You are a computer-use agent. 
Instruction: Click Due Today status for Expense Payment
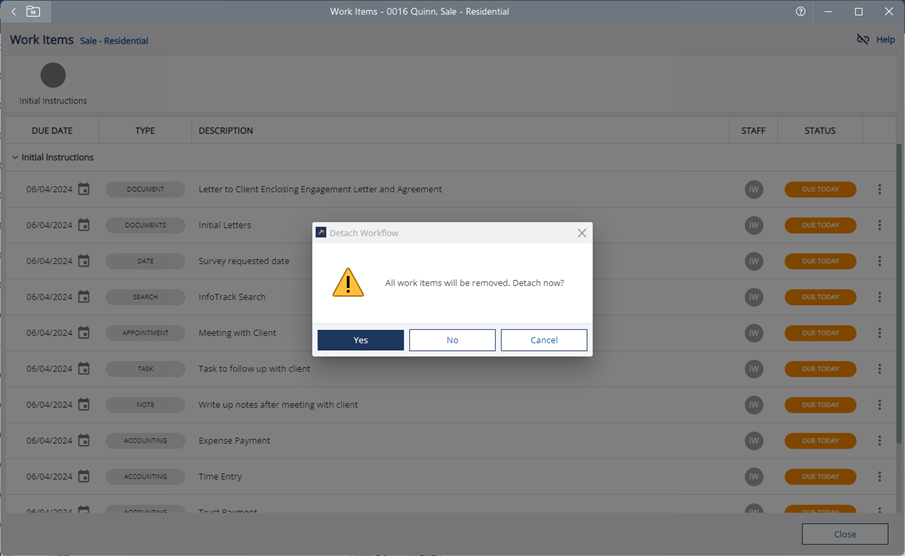(820, 441)
